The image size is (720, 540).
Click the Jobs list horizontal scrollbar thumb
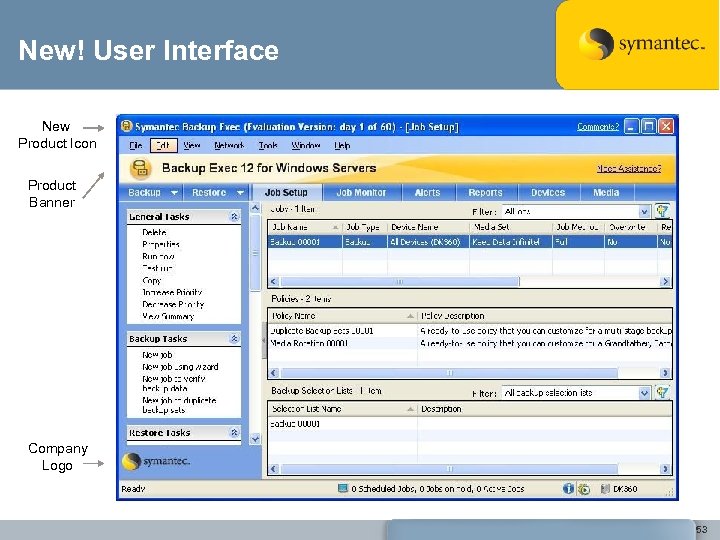click(399, 281)
